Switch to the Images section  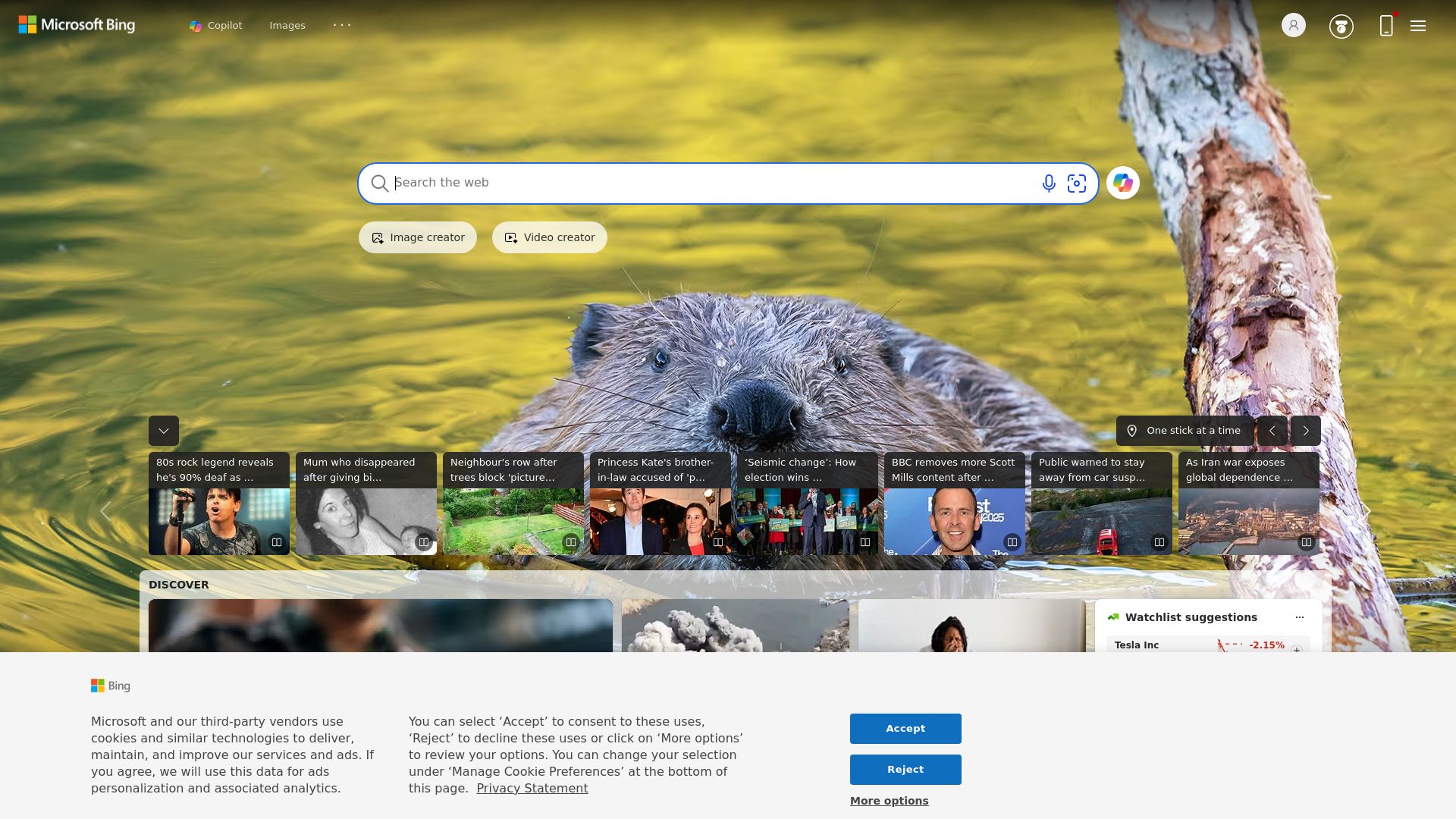pyautogui.click(x=287, y=25)
